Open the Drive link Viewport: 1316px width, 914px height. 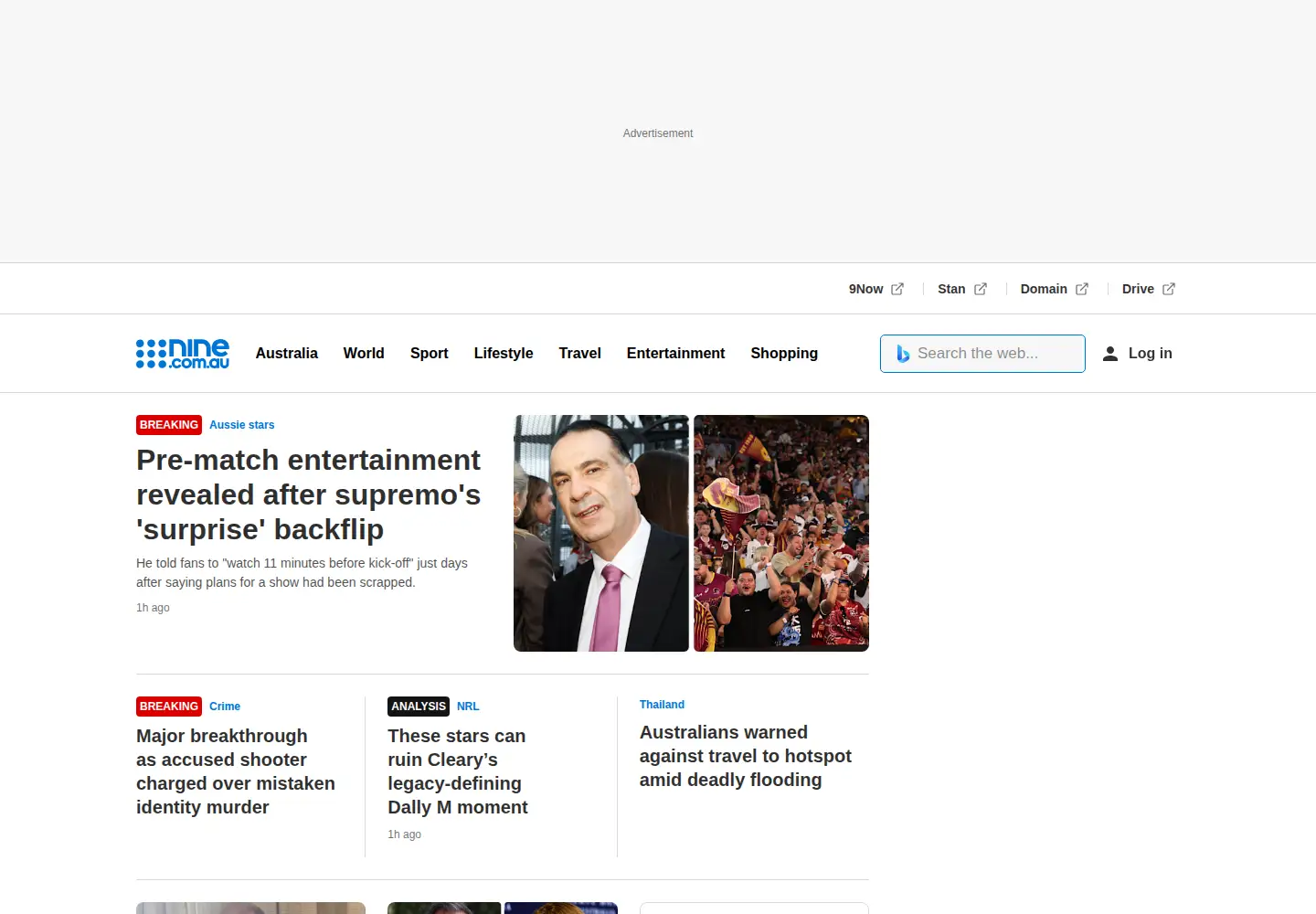pyautogui.click(x=1138, y=289)
